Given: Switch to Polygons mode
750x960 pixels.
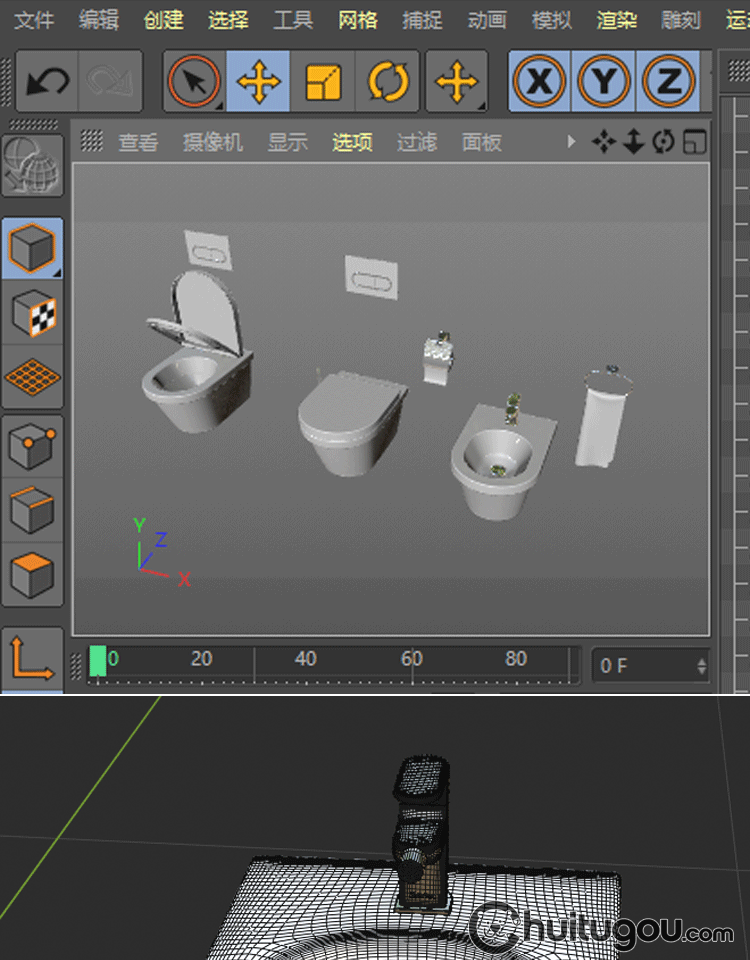Looking at the screenshot, I should (x=33, y=574).
